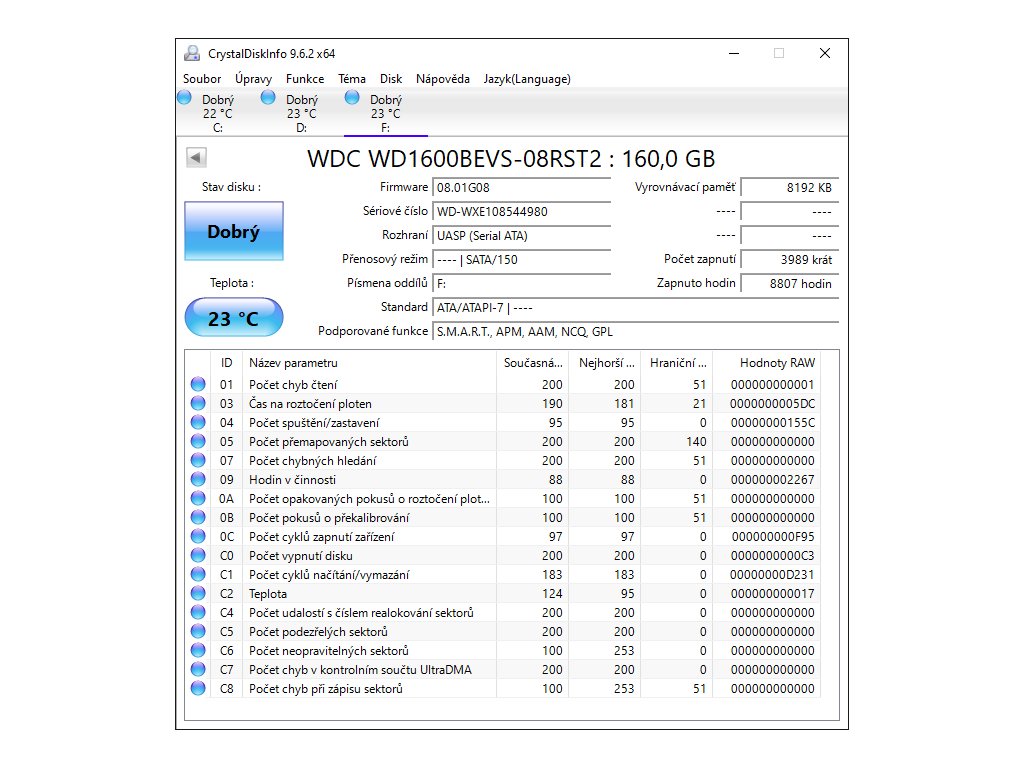Click raw value 000000000F95
The image size is (1024, 768).
click(773, 536)
